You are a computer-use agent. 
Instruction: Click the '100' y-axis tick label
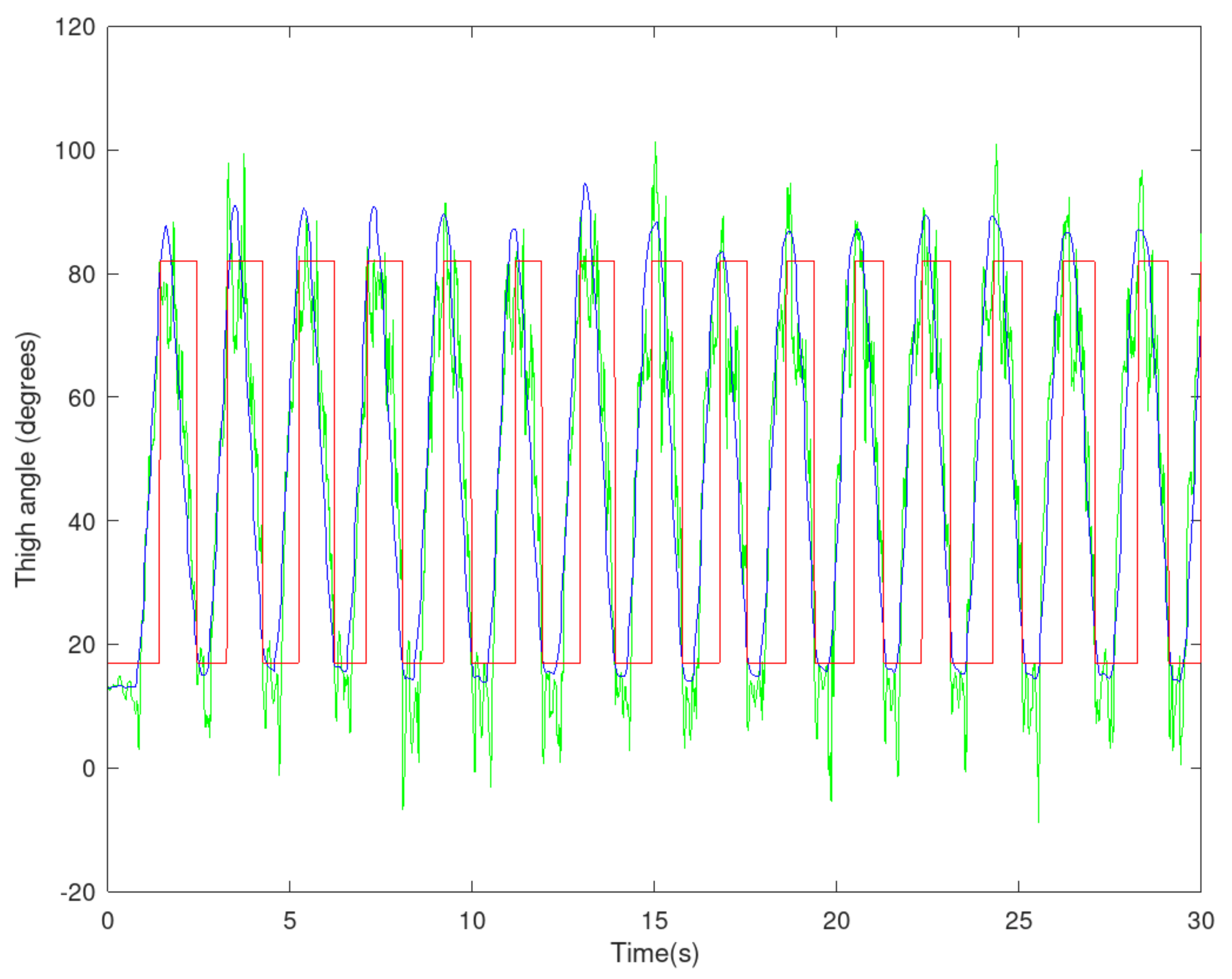(x=74, y=151)
